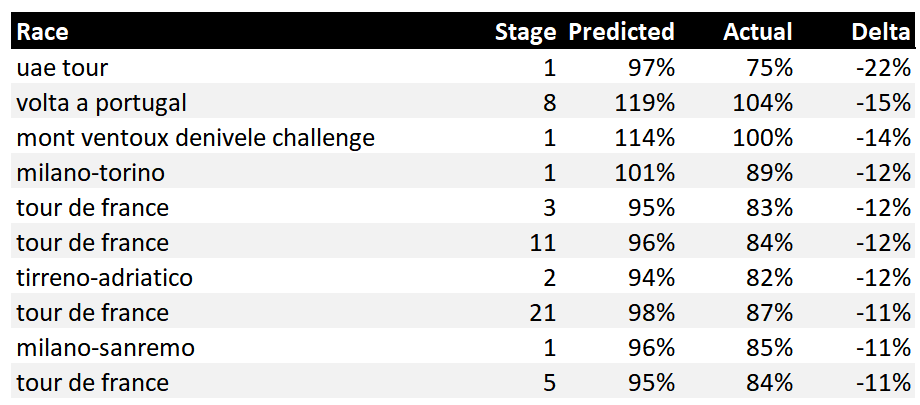Select the milano-torino race cell
Image resolution: width=920 pixels, height=405 pixels.
click(x=90, y=173)
